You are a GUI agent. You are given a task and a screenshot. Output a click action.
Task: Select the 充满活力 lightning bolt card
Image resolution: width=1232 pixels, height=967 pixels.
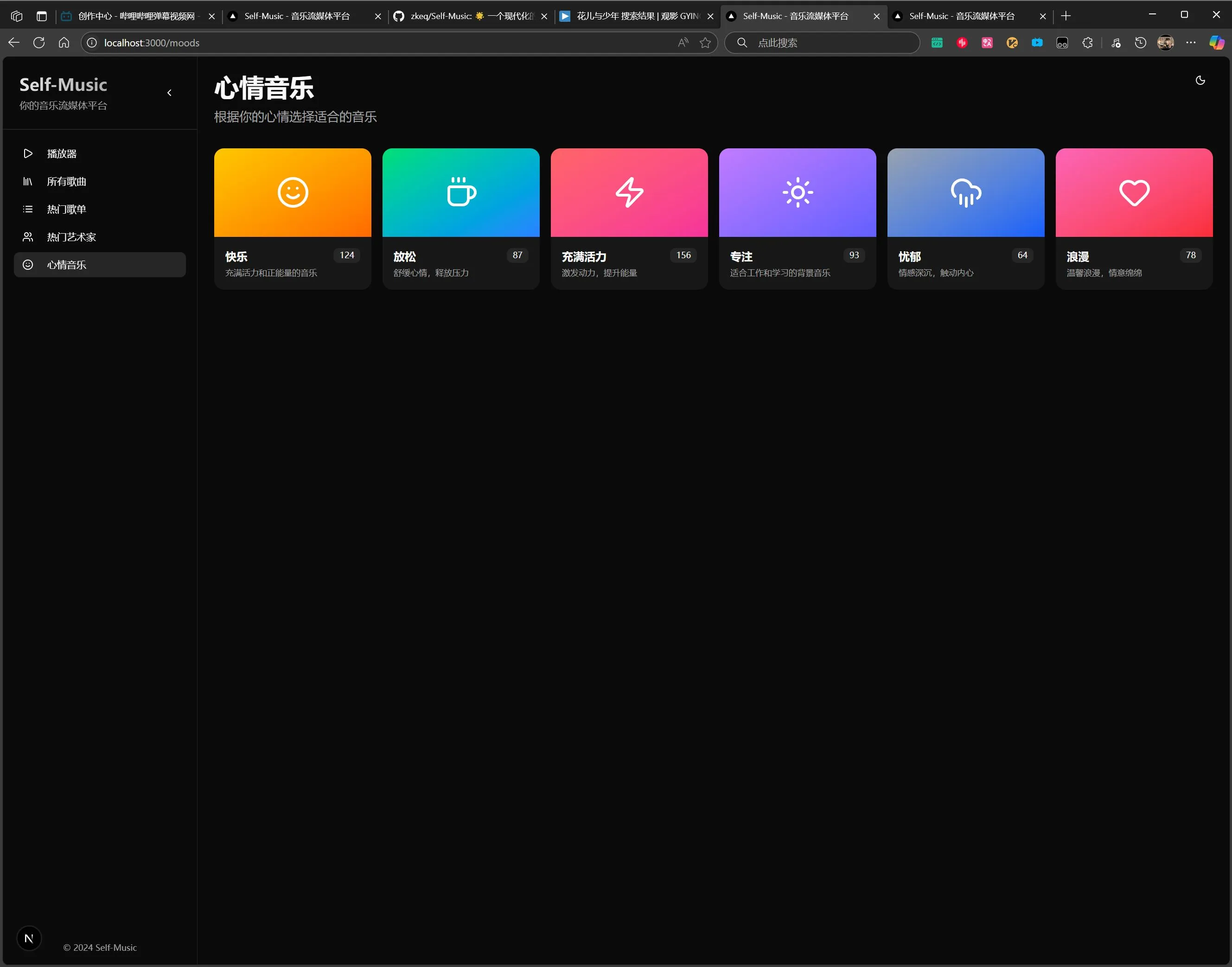tap(628, 192)
